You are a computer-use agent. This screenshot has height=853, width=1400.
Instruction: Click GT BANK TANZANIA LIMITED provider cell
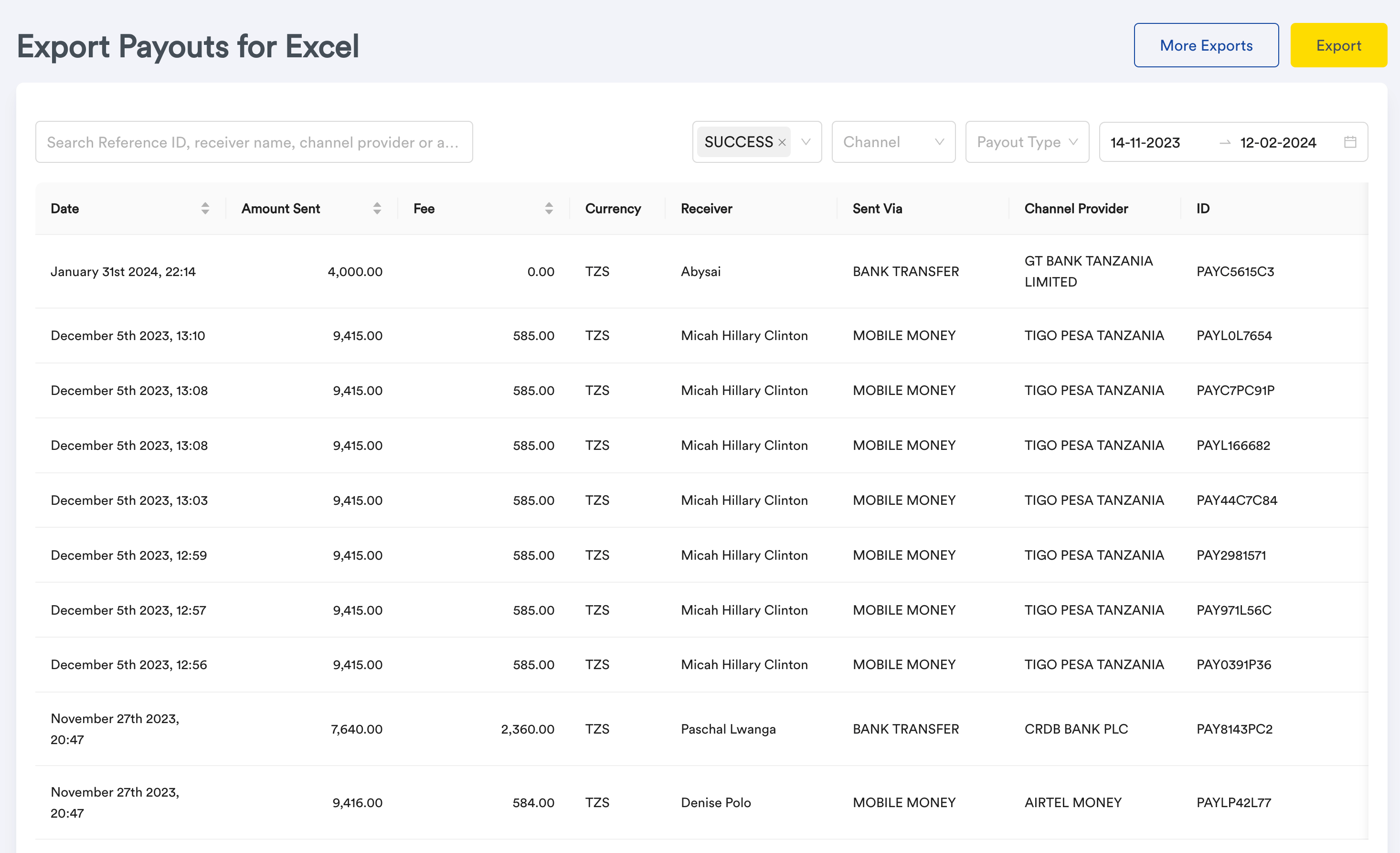click(1088, 272)
